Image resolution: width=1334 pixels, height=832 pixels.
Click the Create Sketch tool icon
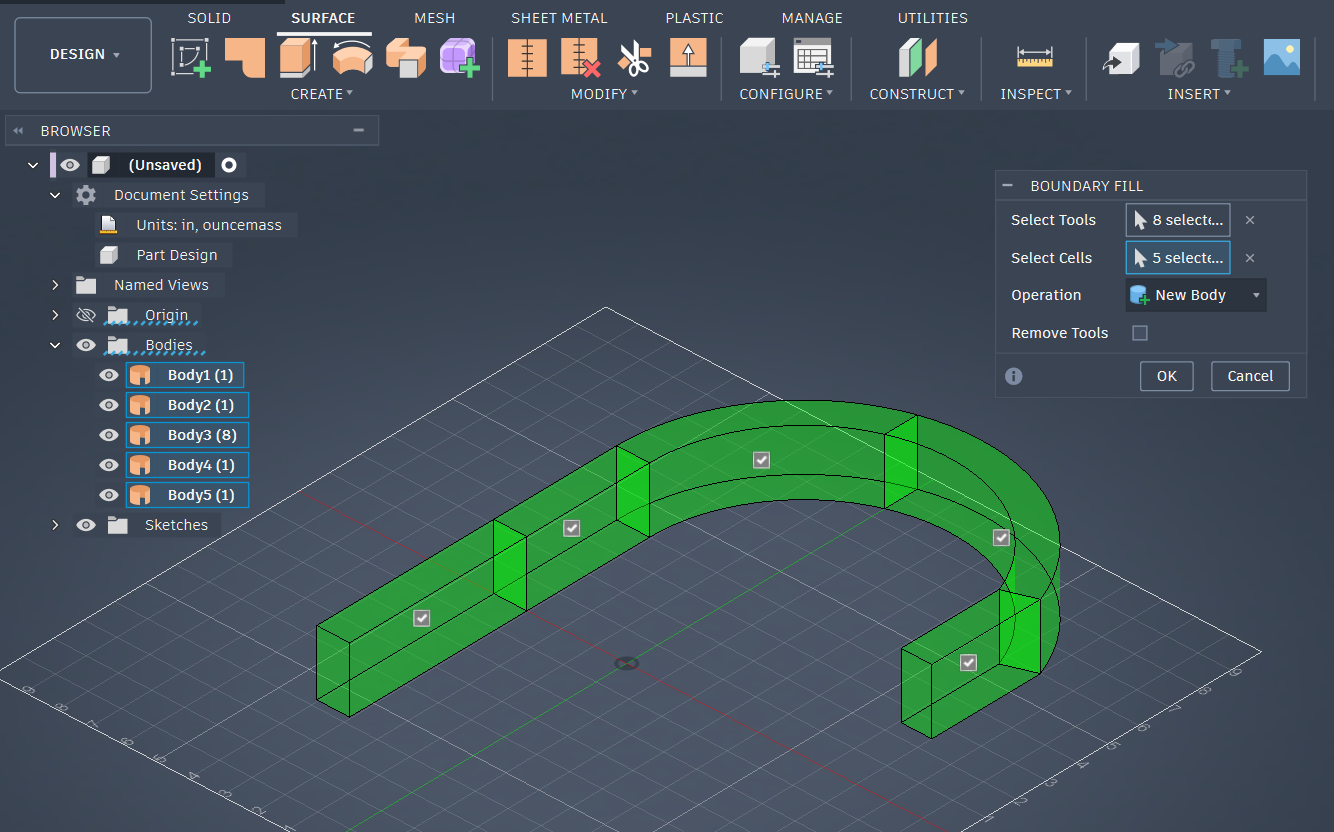pyautogui.click(x=191, y=57)
